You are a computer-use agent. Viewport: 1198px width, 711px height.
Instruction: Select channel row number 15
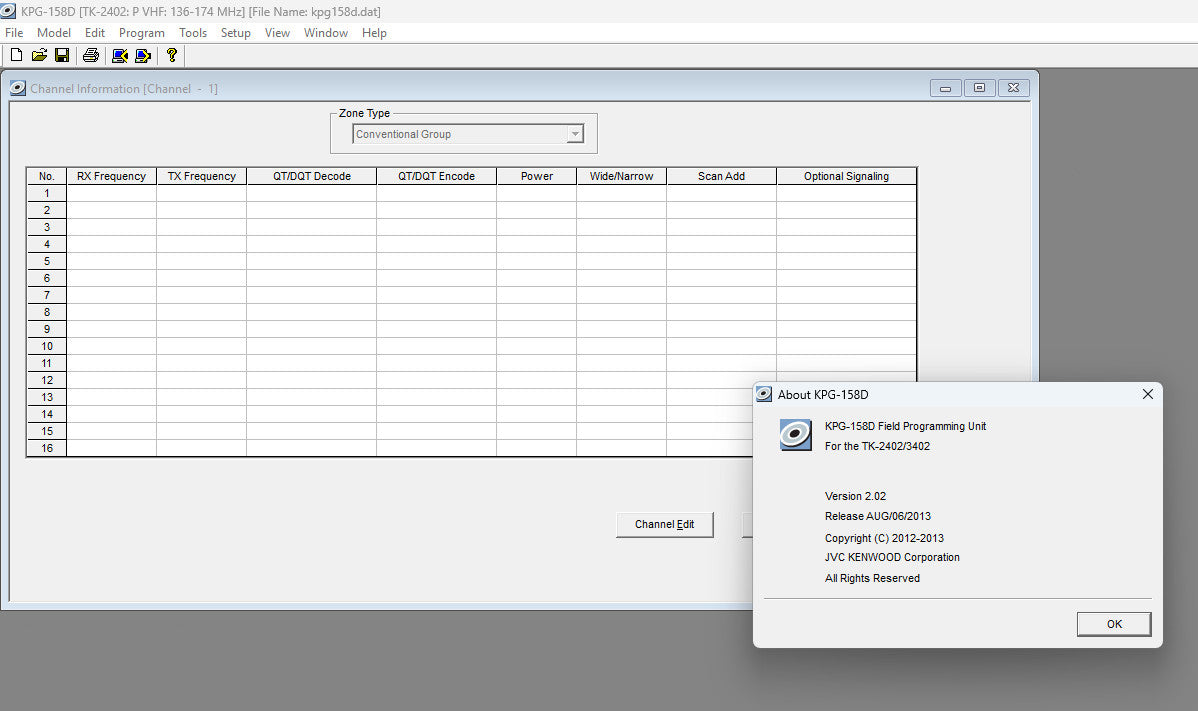[x=47, y=431]
